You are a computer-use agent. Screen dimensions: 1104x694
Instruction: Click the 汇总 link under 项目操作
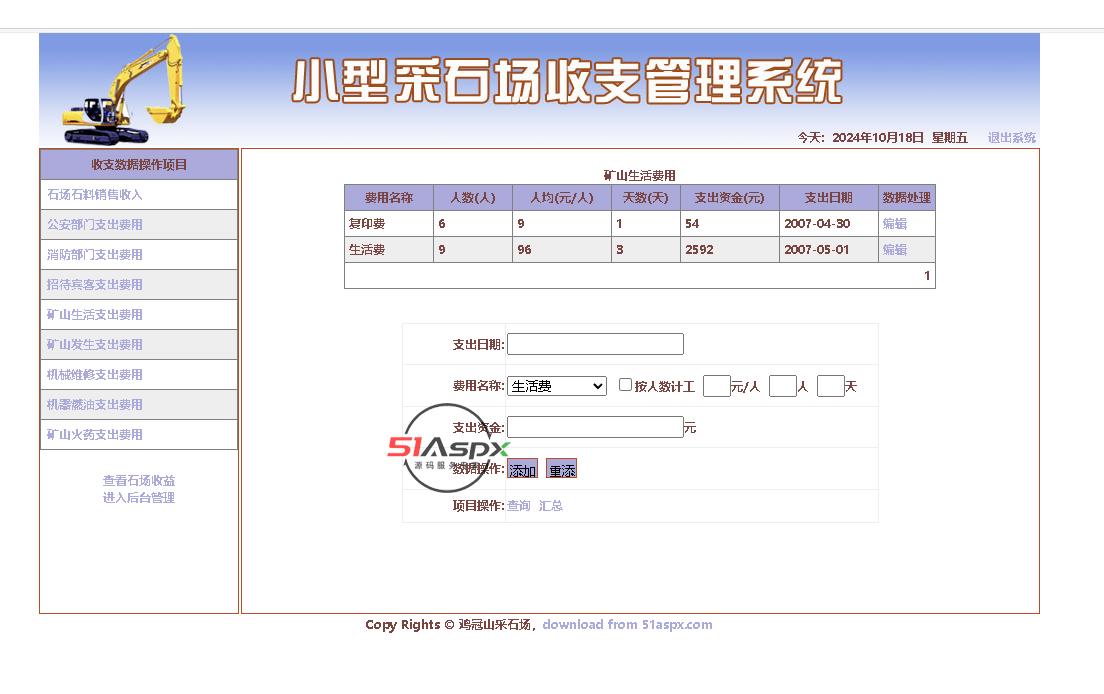tap(551, 506)
